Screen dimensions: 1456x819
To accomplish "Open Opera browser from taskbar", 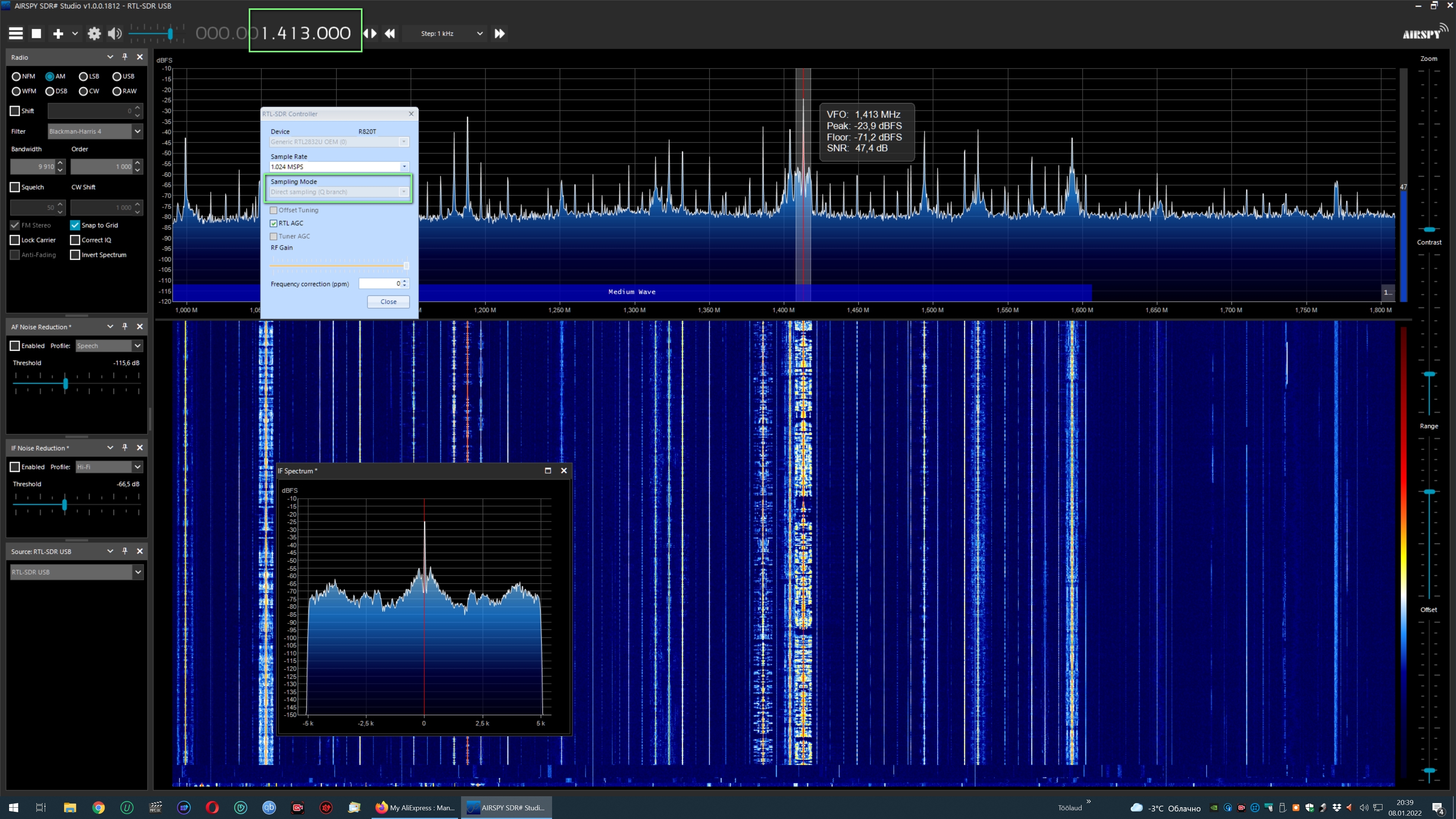I will [x=212, y=807].
